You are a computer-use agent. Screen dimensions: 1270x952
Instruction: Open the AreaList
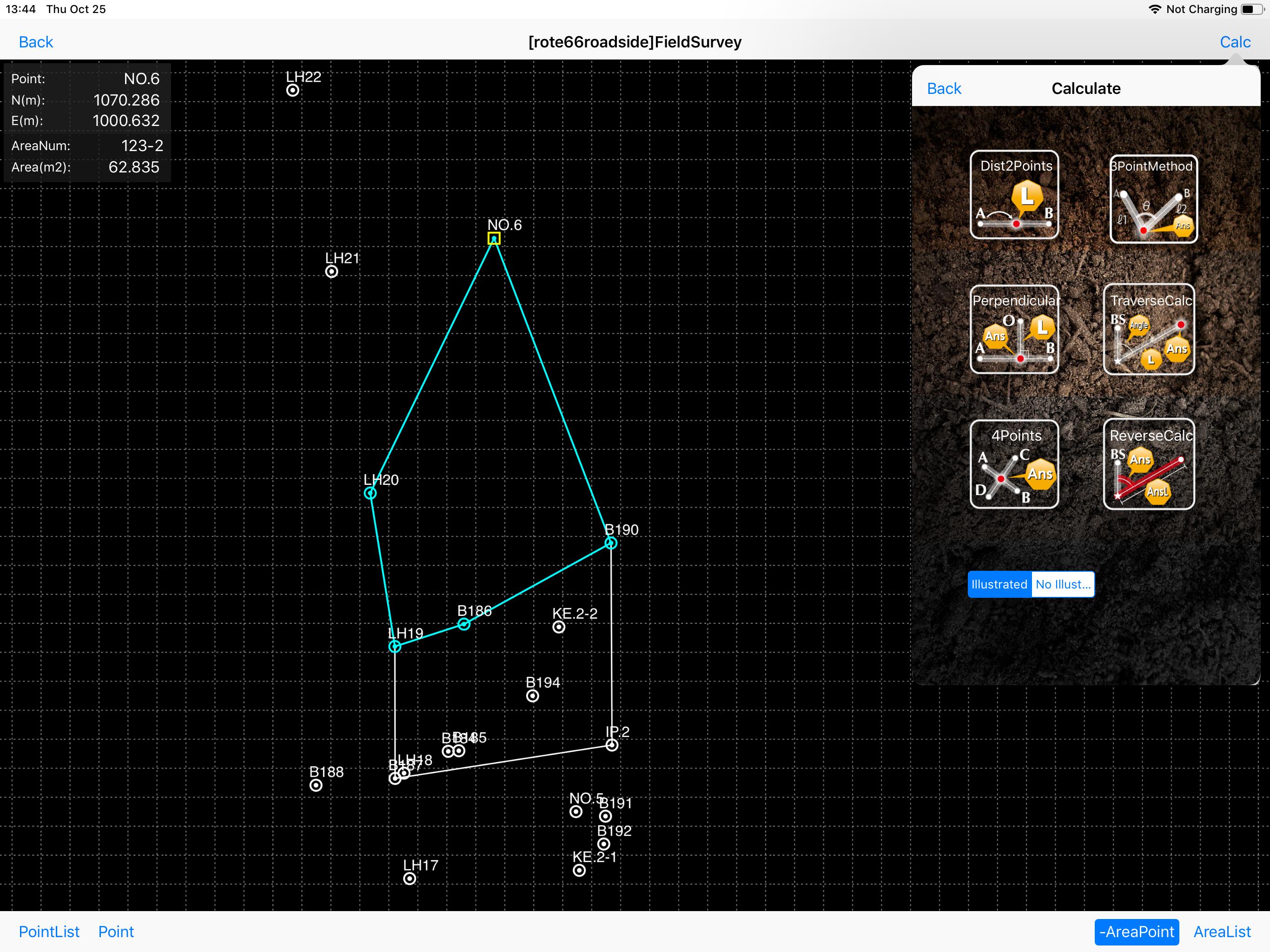pos(1222,932)
